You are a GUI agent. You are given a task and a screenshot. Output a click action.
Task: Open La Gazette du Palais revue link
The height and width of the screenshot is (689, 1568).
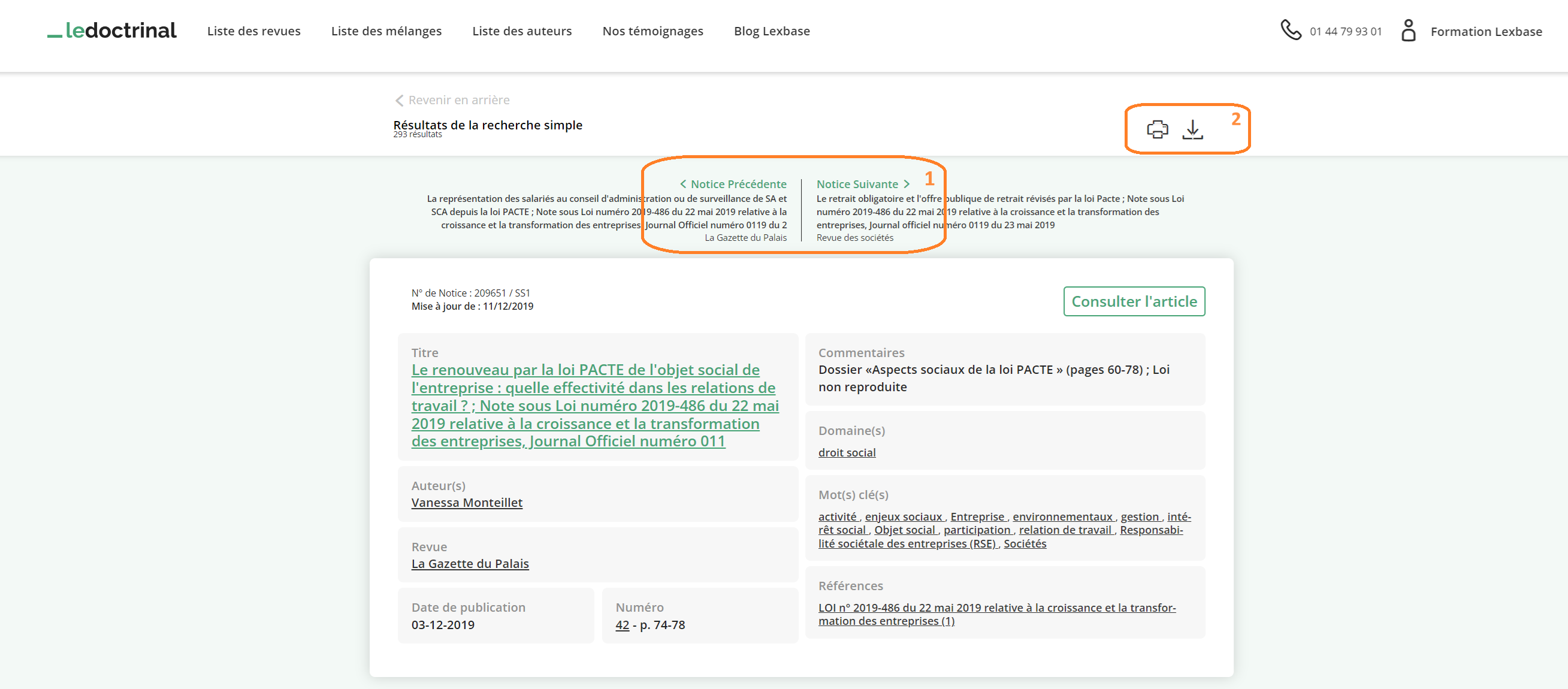click(470, 564)
